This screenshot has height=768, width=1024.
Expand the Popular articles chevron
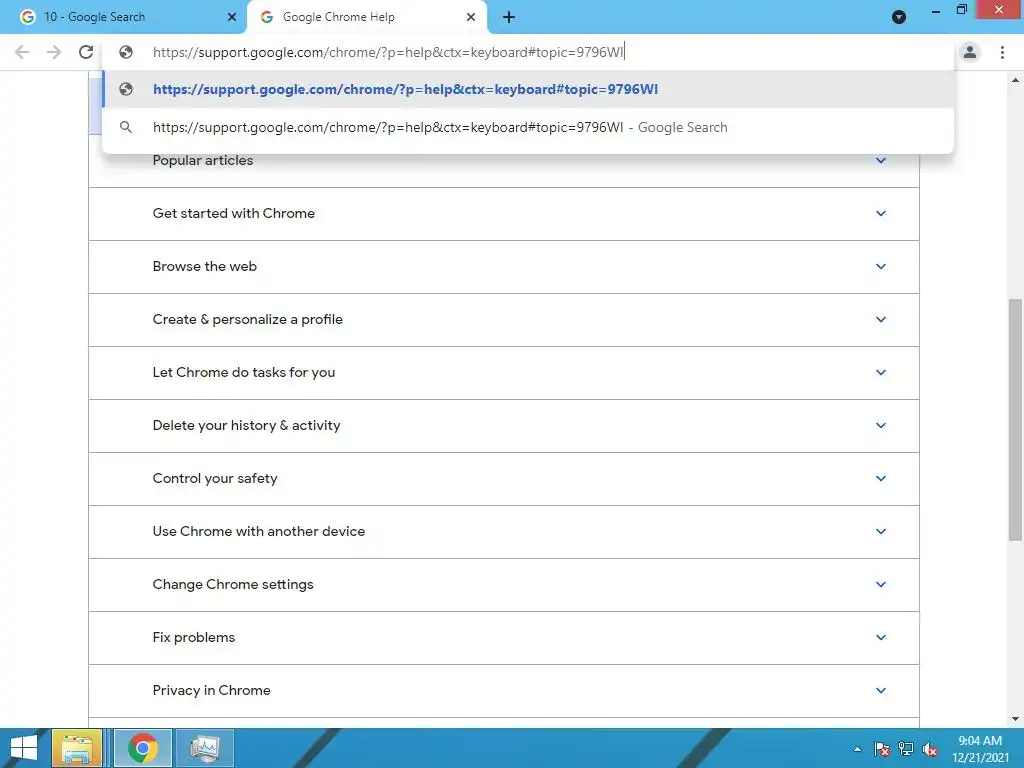[x=880, y=161]
